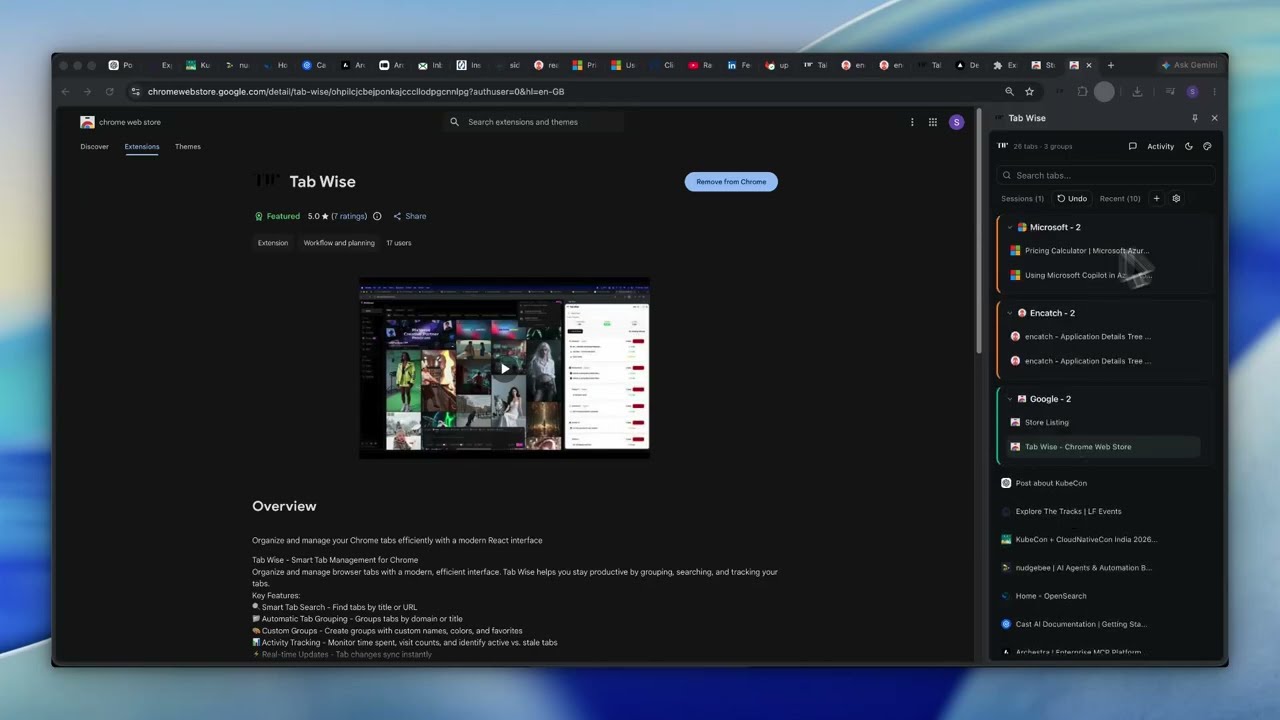Open the Chrome profile S avatar
Screen dimensions: 1280x720
[1192, 92]
